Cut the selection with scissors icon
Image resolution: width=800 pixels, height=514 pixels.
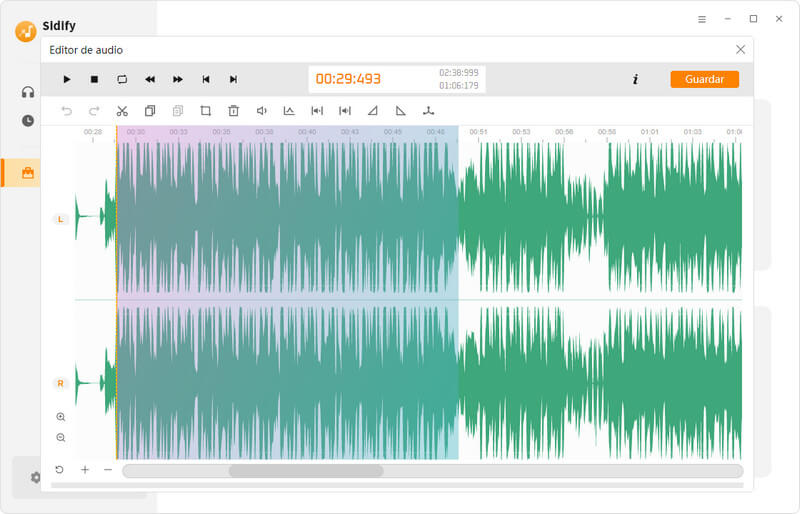click(x=122, y=111)
